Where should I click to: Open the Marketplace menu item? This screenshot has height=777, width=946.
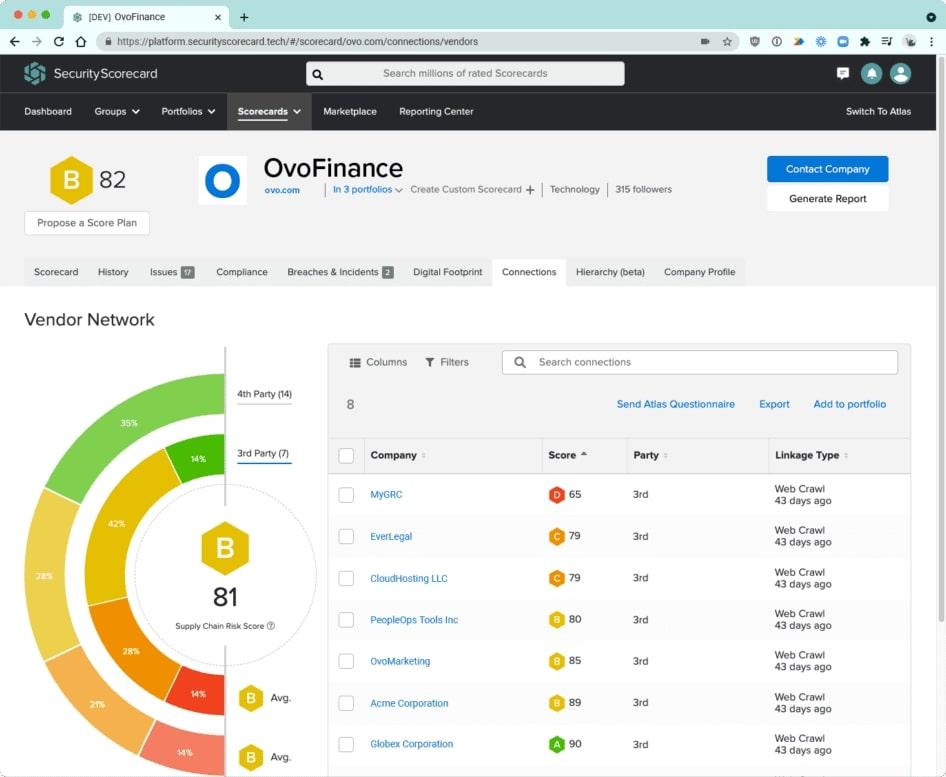point(350,112)
